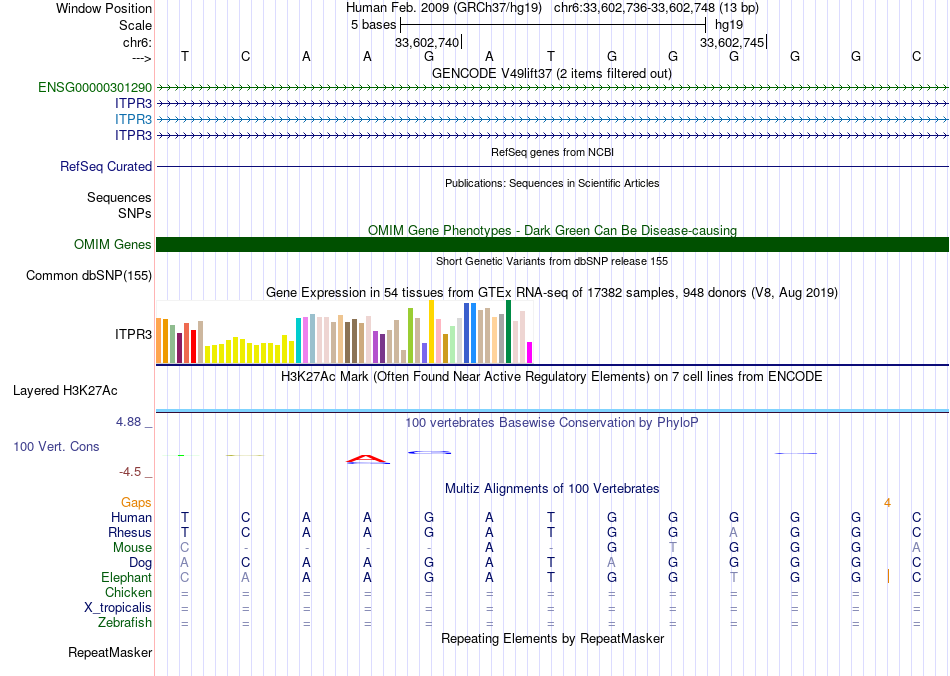Open the light-blue ITPR3 transcript label
The height and width of the screenshot is (676, 950).
[x=133, y=119]
